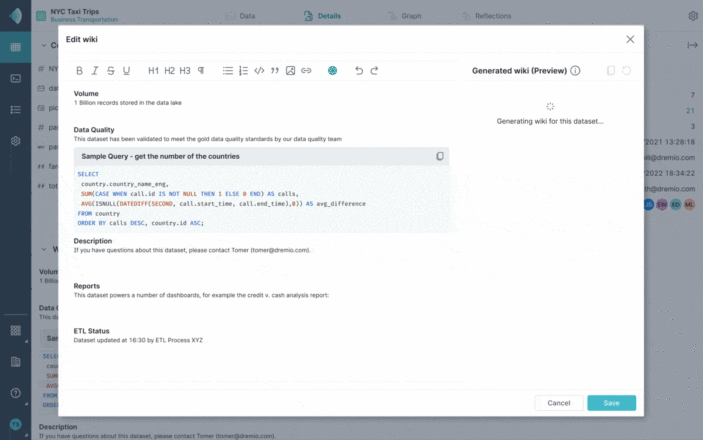Copy the sample query code

[440, 156]
